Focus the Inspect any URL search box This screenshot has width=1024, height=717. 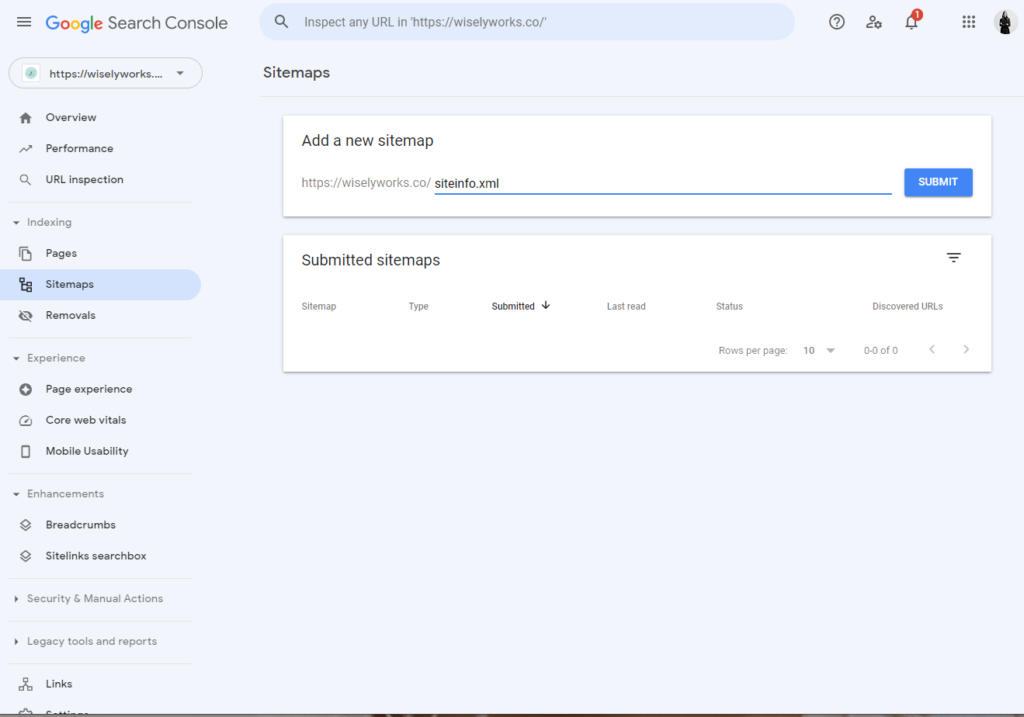(x=527, y=22)
